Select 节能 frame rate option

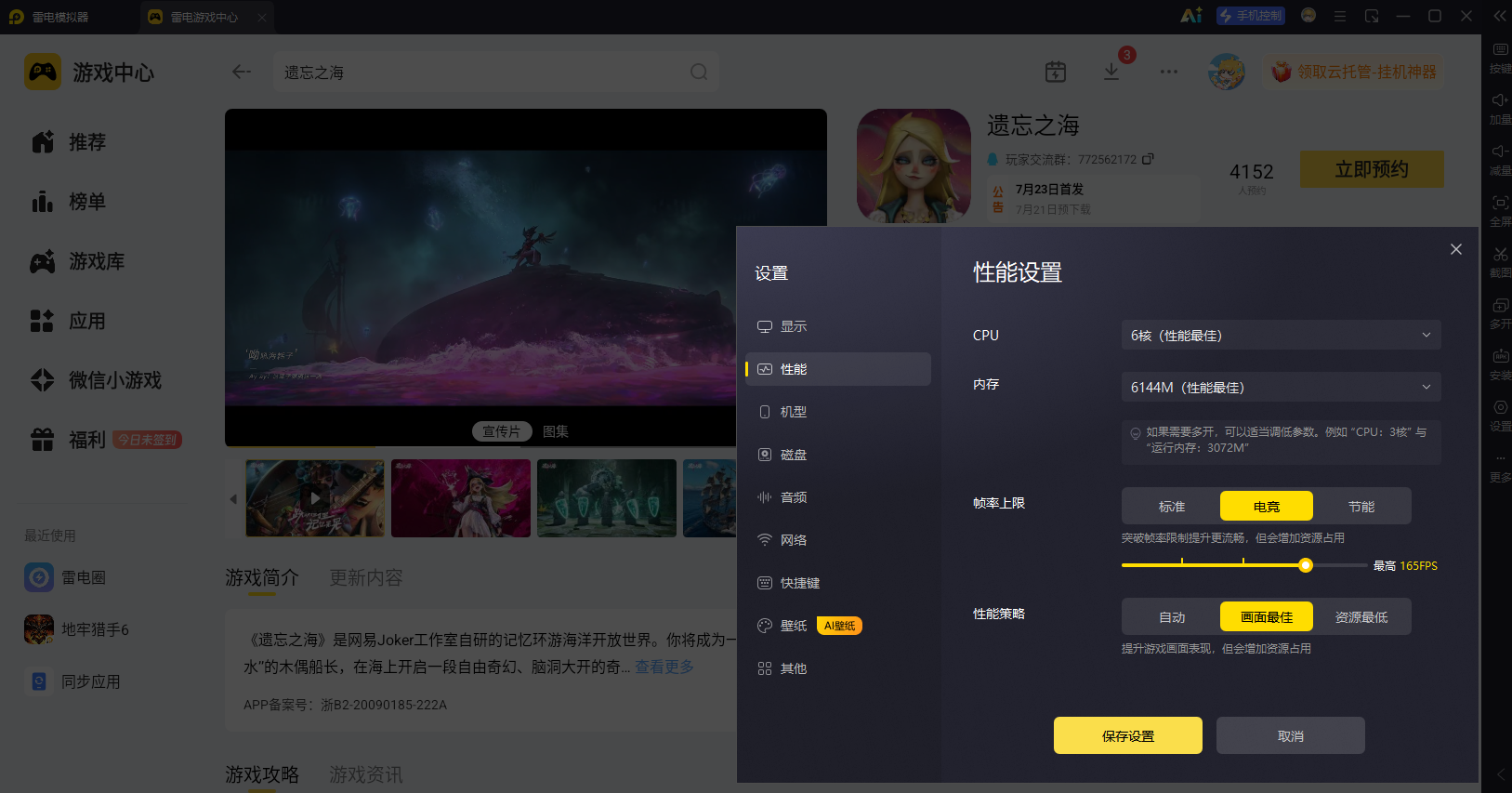[1361, 507]
